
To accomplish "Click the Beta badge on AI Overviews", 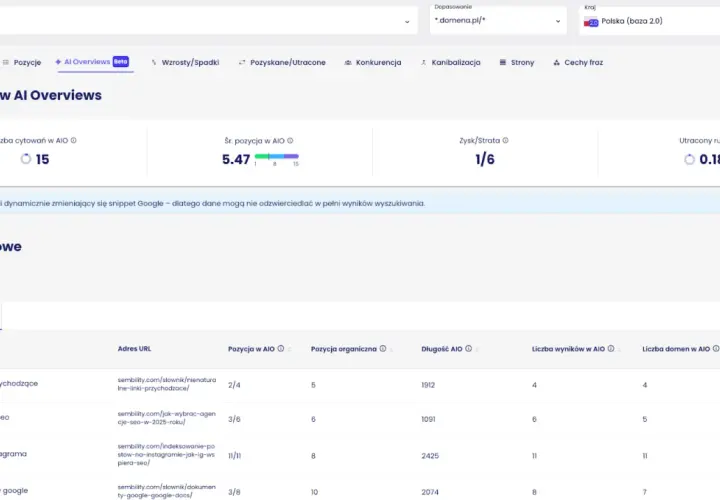I will coord(121,62).
